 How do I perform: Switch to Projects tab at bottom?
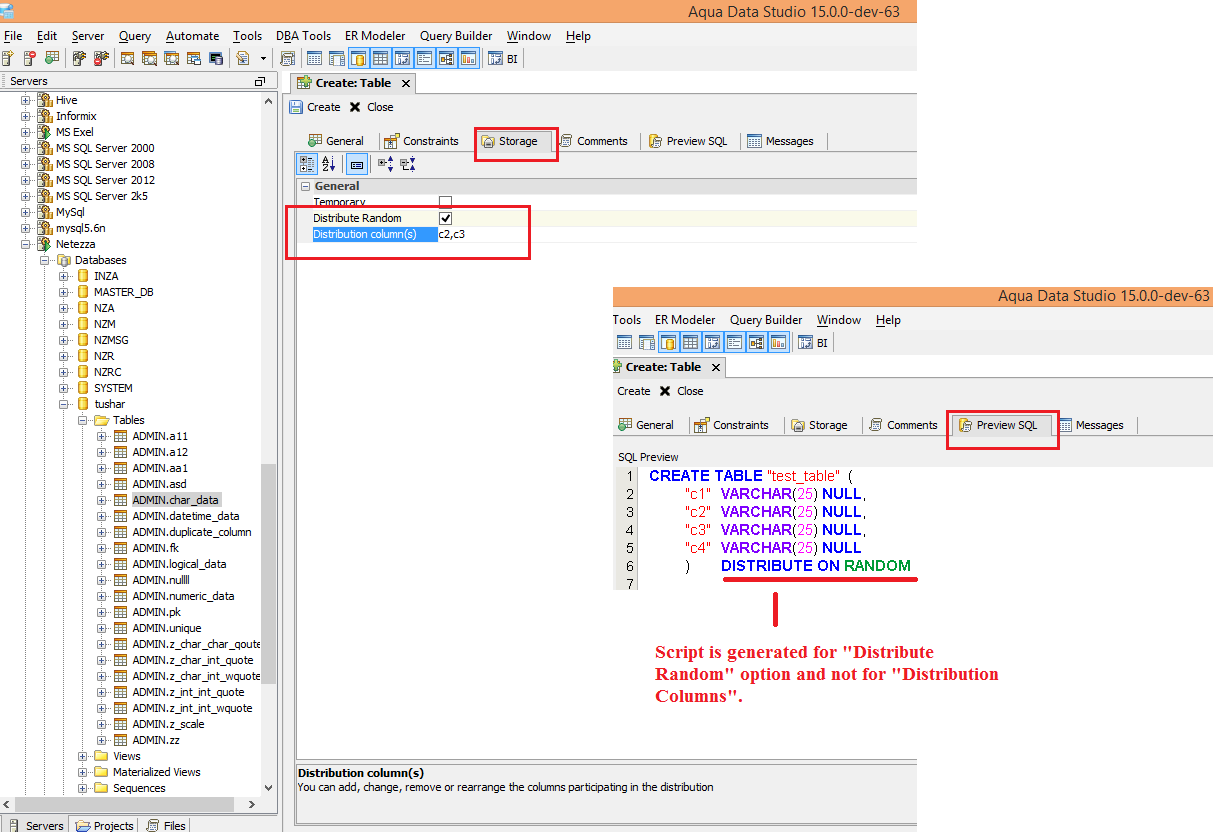[x=105, y=825]
